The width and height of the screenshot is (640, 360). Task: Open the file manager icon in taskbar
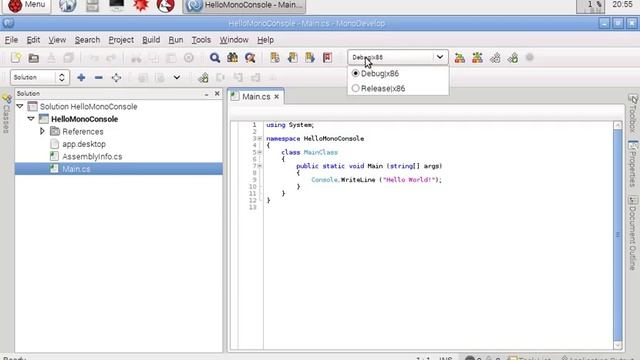(92, 5)
